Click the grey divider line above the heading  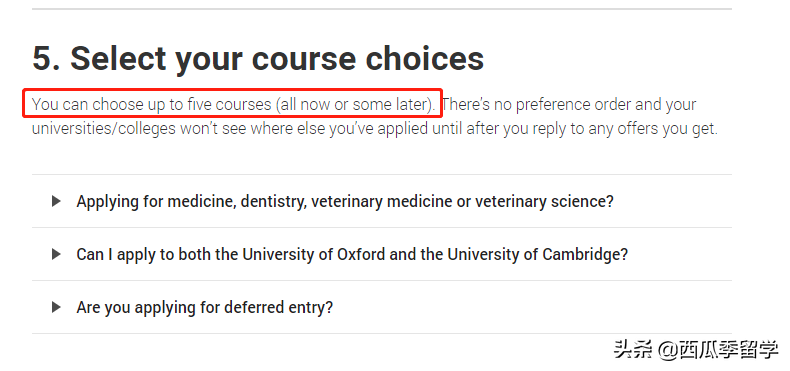point(381,9)
